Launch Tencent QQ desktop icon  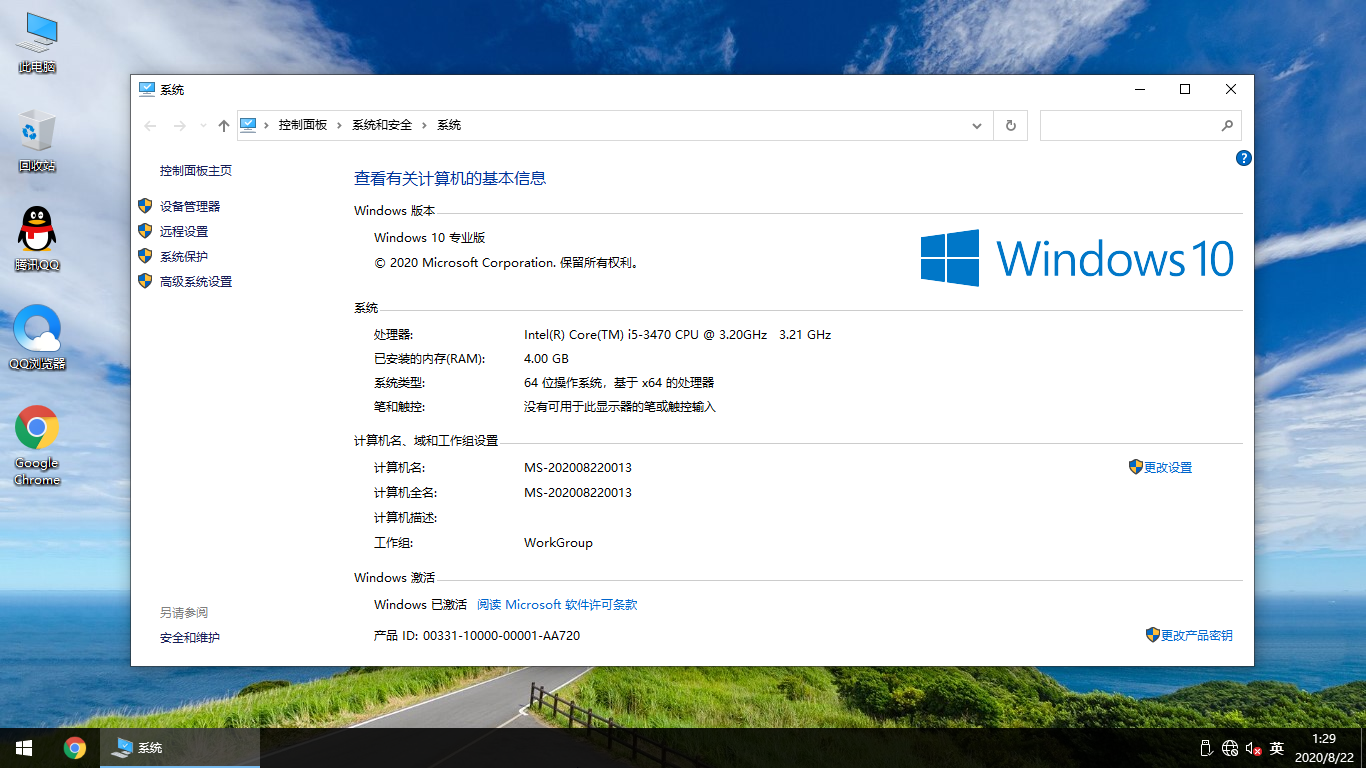click(x=37, y=240)
